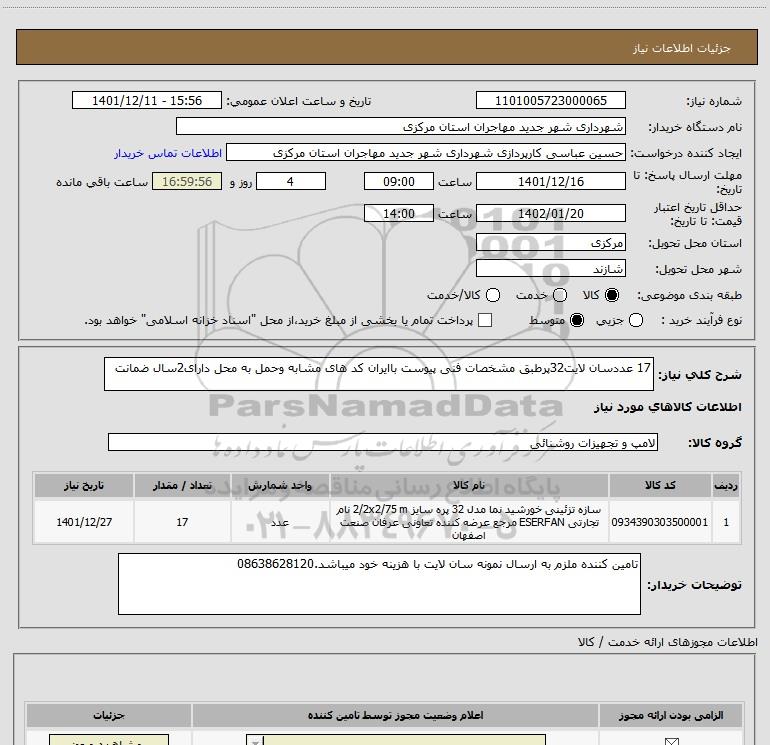Click the remaining days field showing 4
Screen dimensions: 770x745
pos(291,181)
